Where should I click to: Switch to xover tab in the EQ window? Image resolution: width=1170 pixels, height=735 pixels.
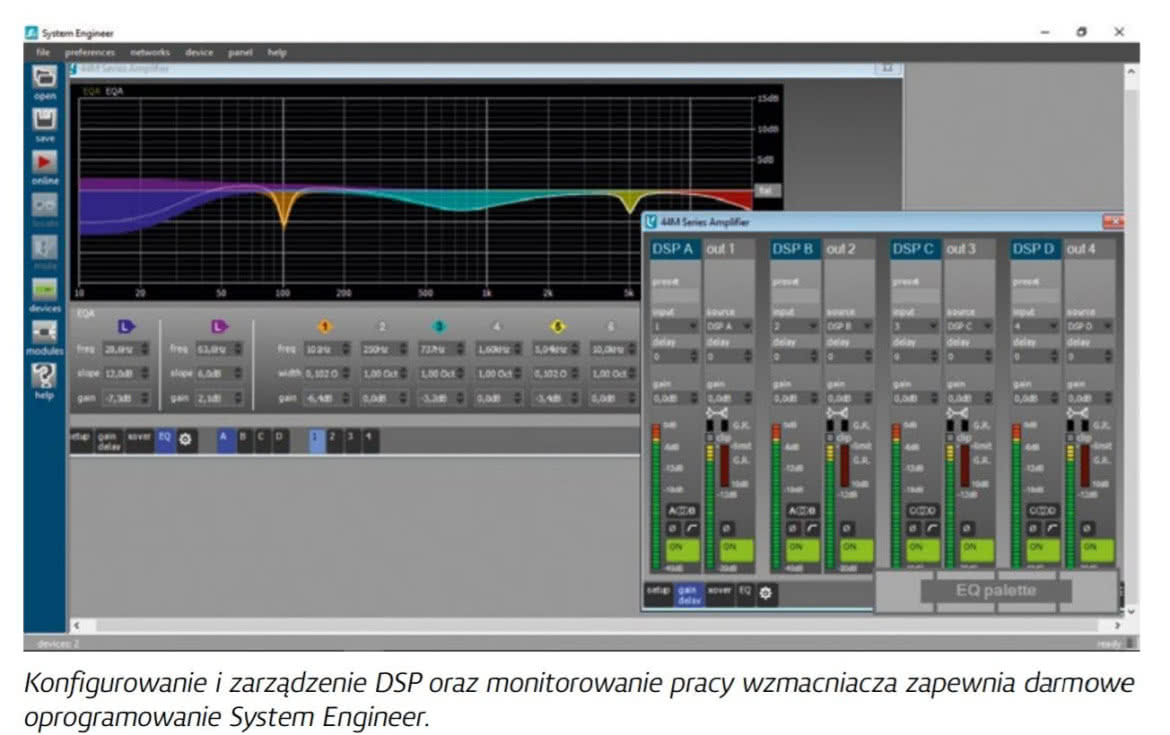(x=140, y=440)
